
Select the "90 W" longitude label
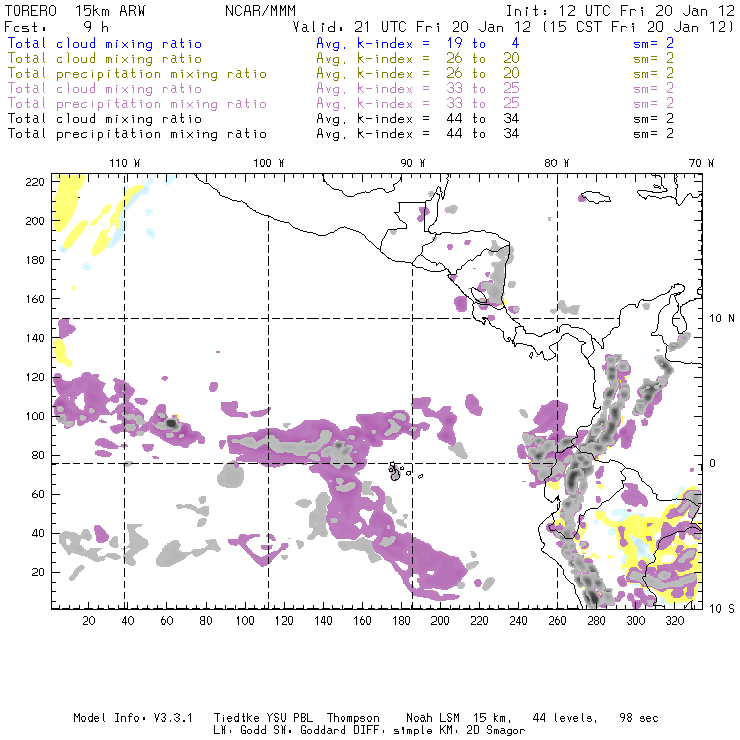(x=413, y=163)
